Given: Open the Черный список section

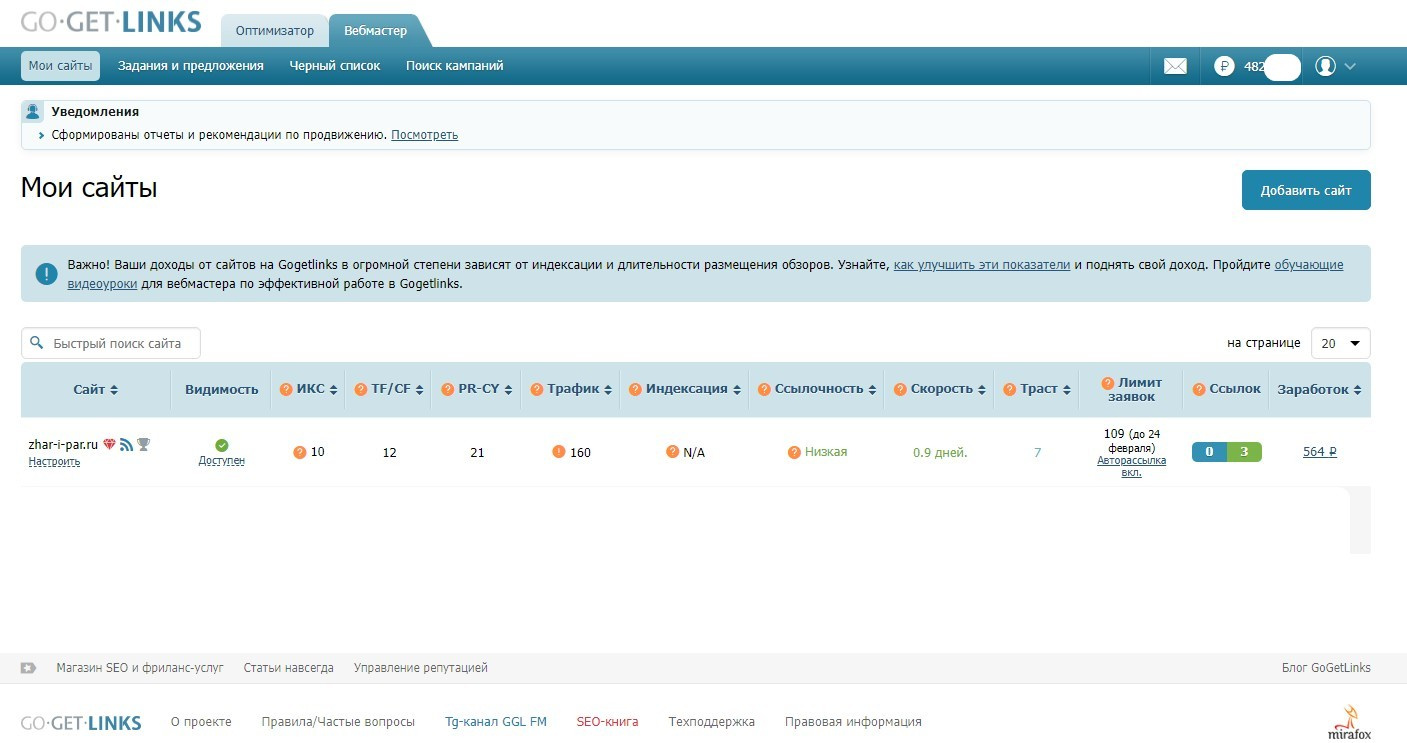Looking at the screenshot, I should point(335,66).
